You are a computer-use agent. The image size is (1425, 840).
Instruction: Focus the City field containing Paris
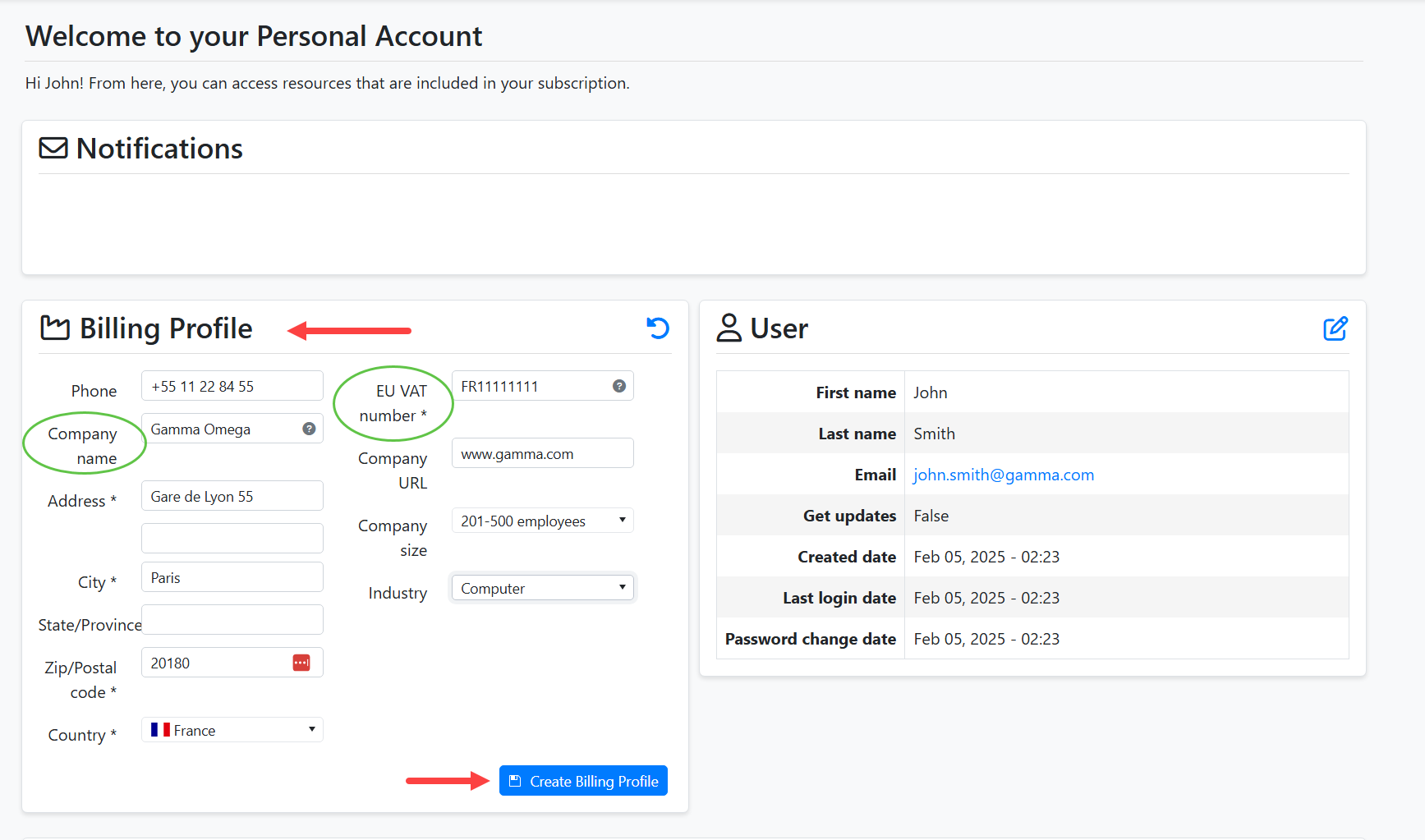point(232,577)
